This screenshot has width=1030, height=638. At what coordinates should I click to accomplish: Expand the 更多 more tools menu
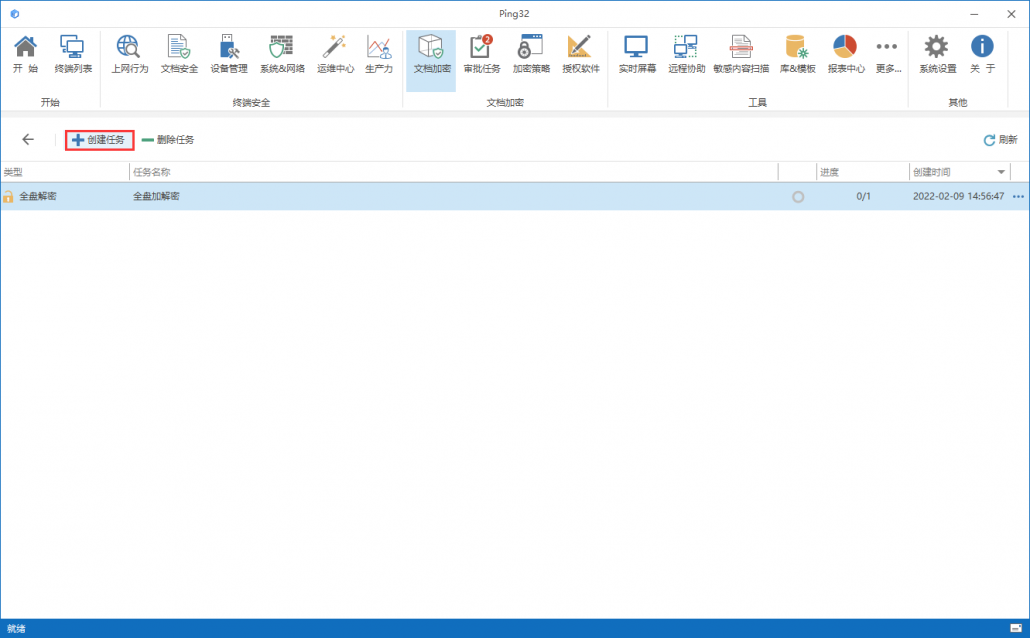point(887,55)
